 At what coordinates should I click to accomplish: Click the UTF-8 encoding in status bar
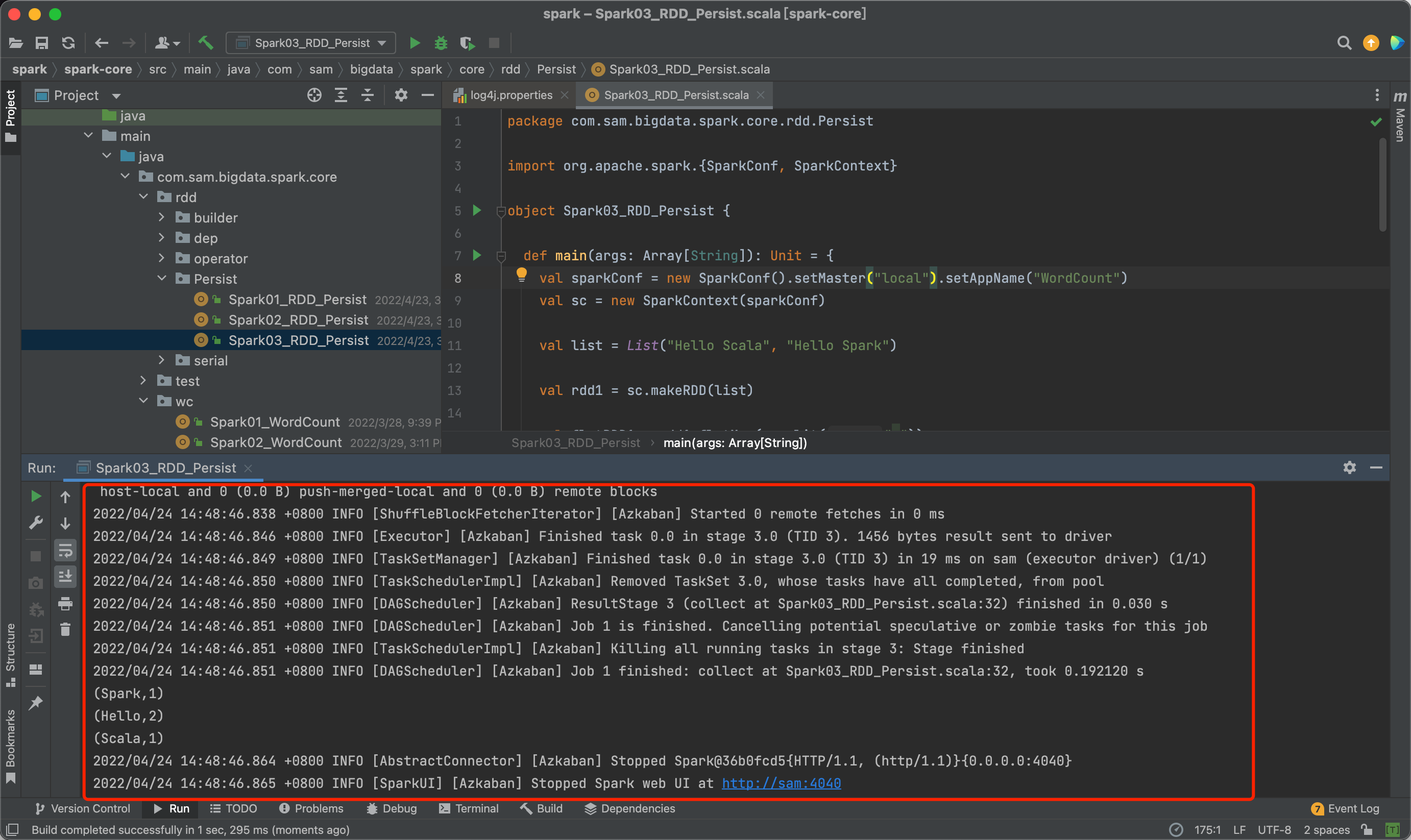[1274, 830]
